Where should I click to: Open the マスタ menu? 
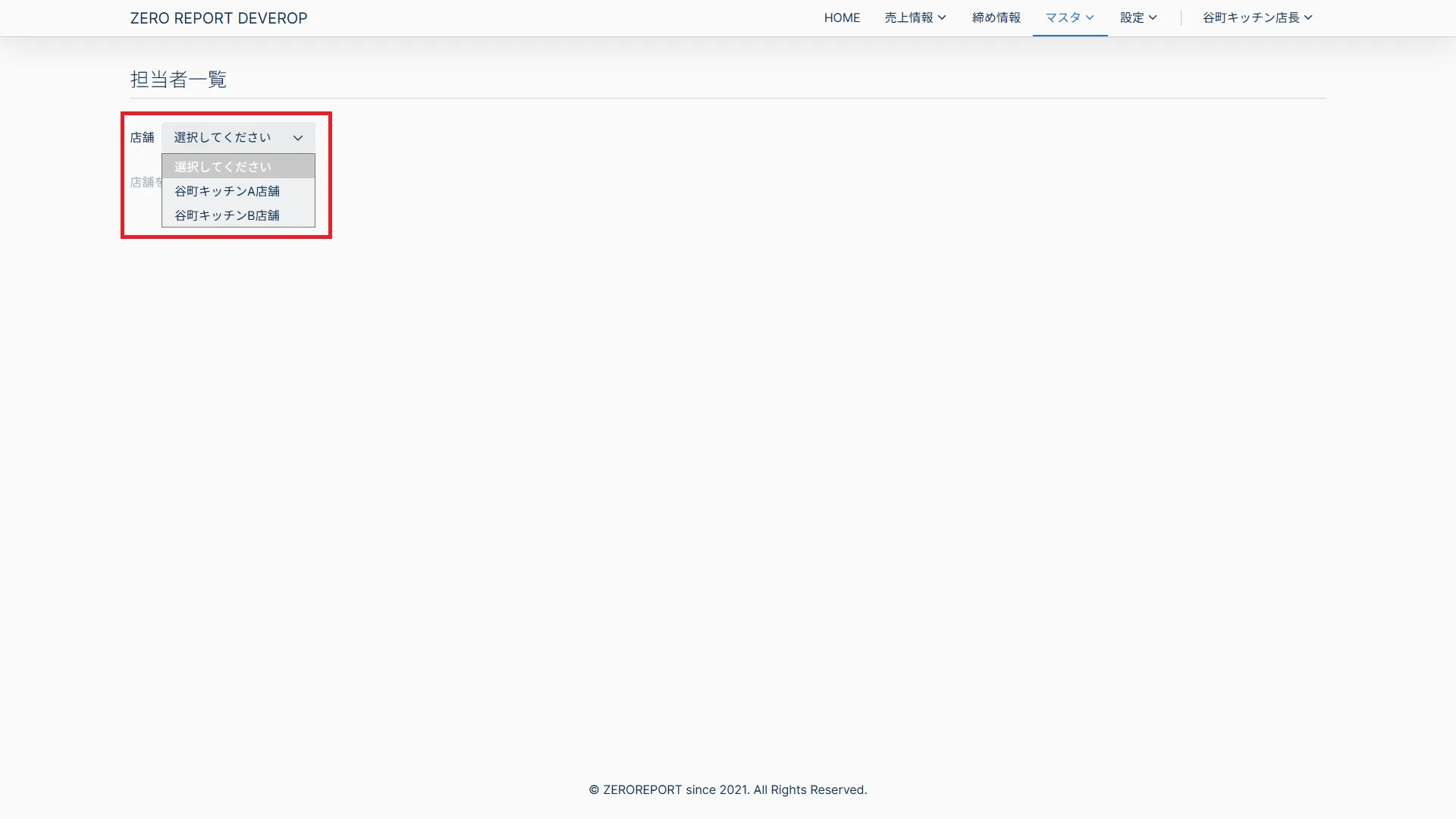tap(1063, 18)
